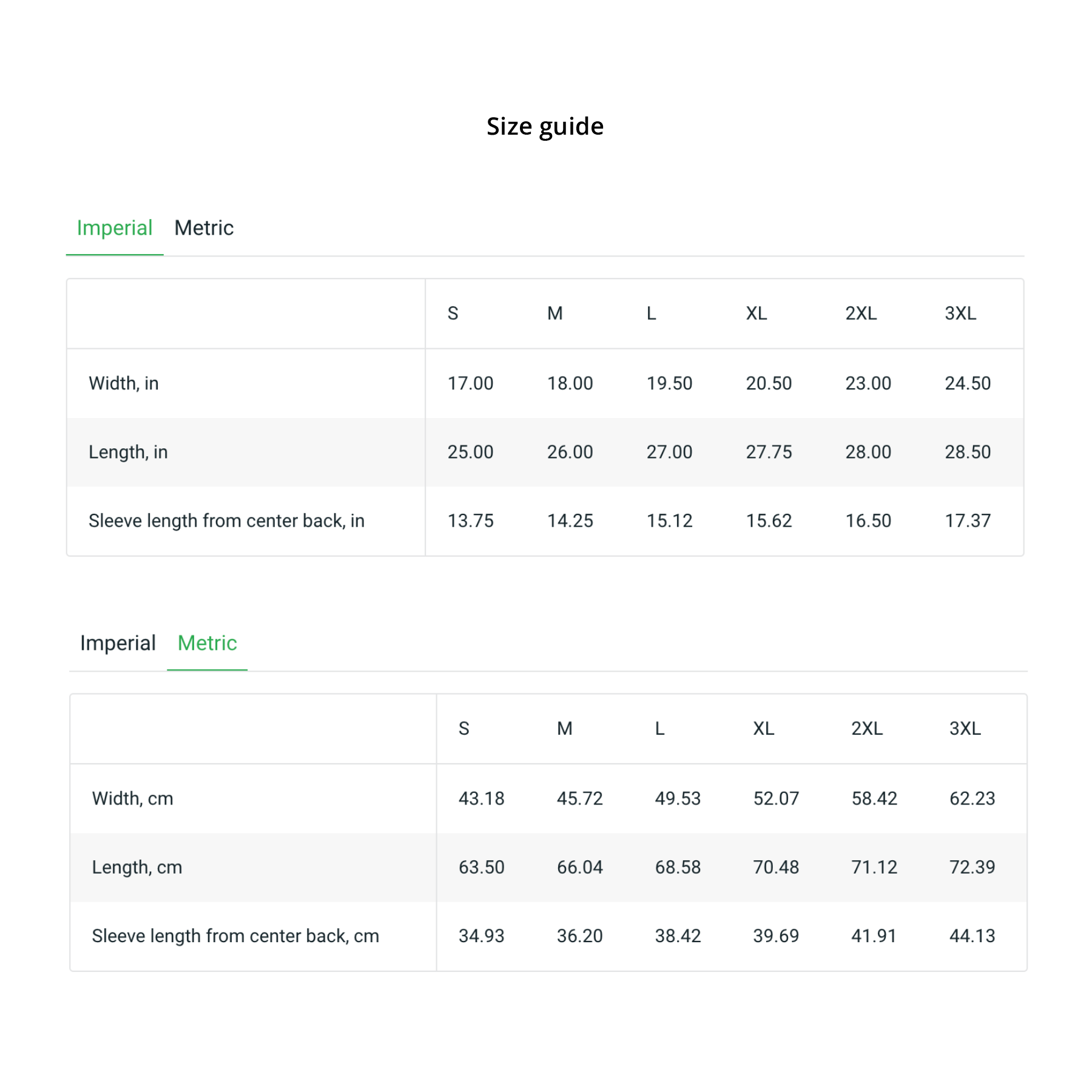Click the 17.00 width value for size S

point(470,383)
